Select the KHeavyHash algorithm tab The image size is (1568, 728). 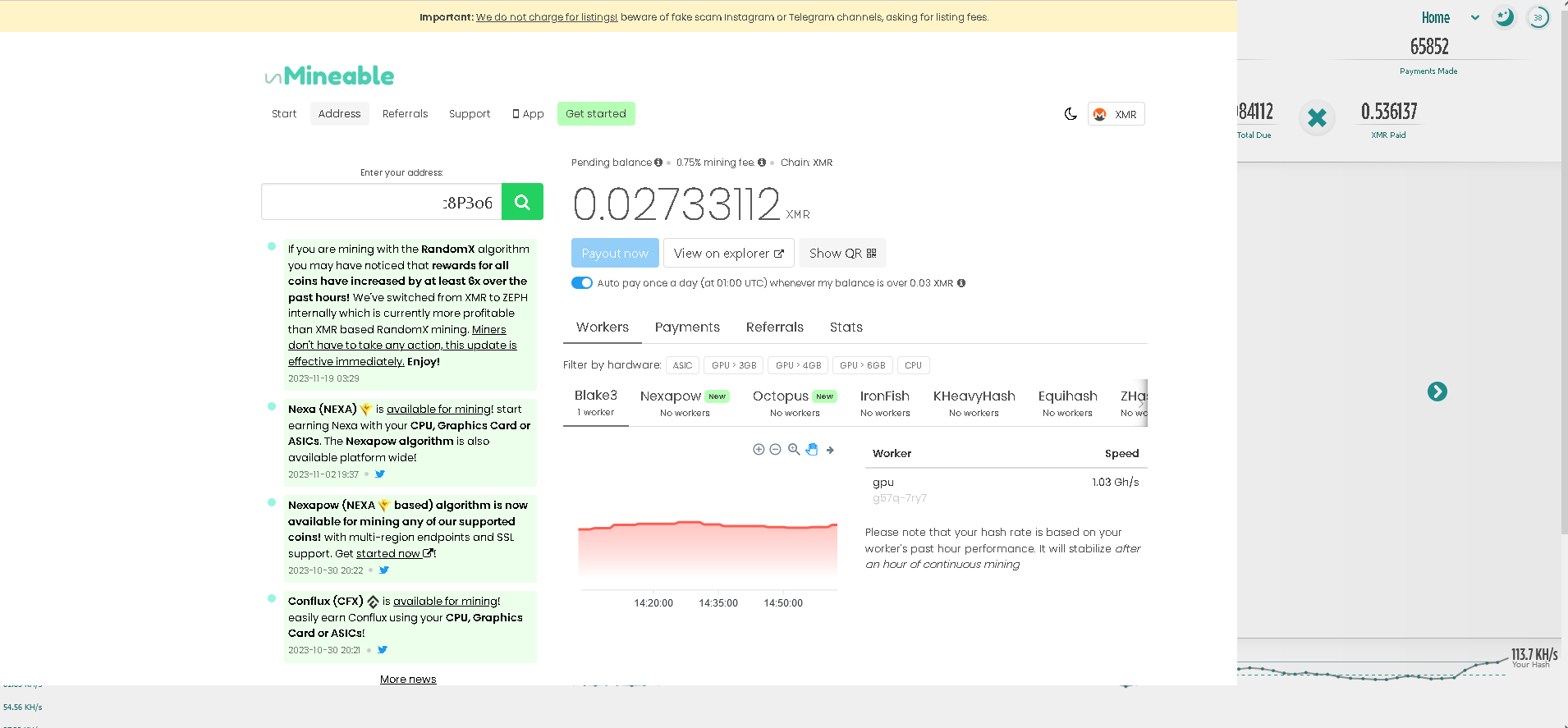pyautogui.click(x=974, y=403)
